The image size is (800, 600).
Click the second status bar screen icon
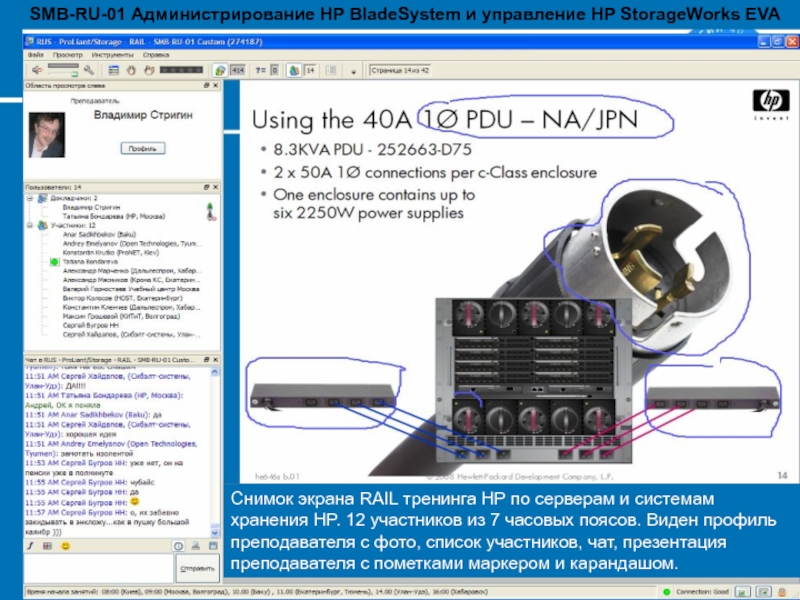(x=763, y=592)
